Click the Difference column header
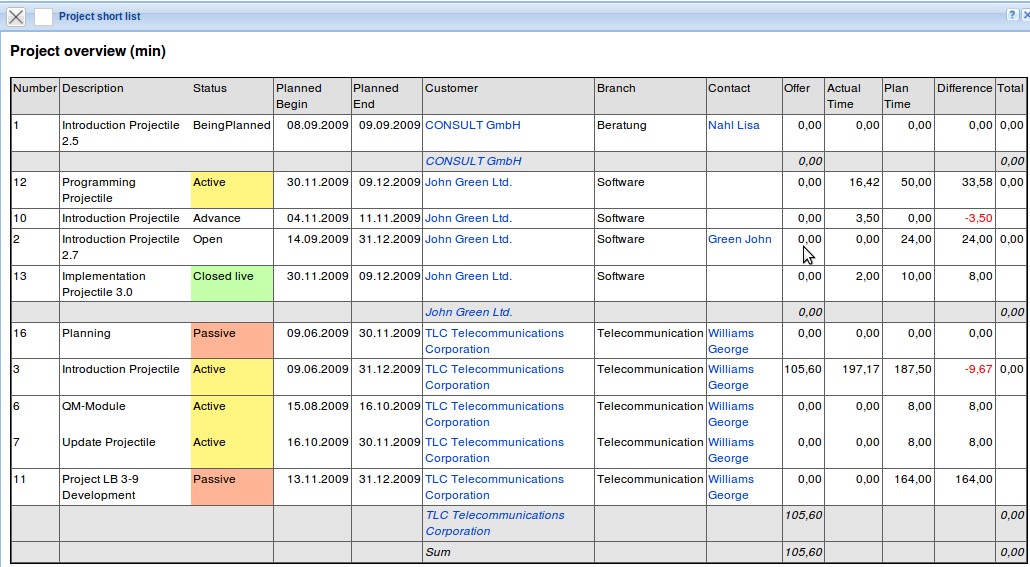 964,89
